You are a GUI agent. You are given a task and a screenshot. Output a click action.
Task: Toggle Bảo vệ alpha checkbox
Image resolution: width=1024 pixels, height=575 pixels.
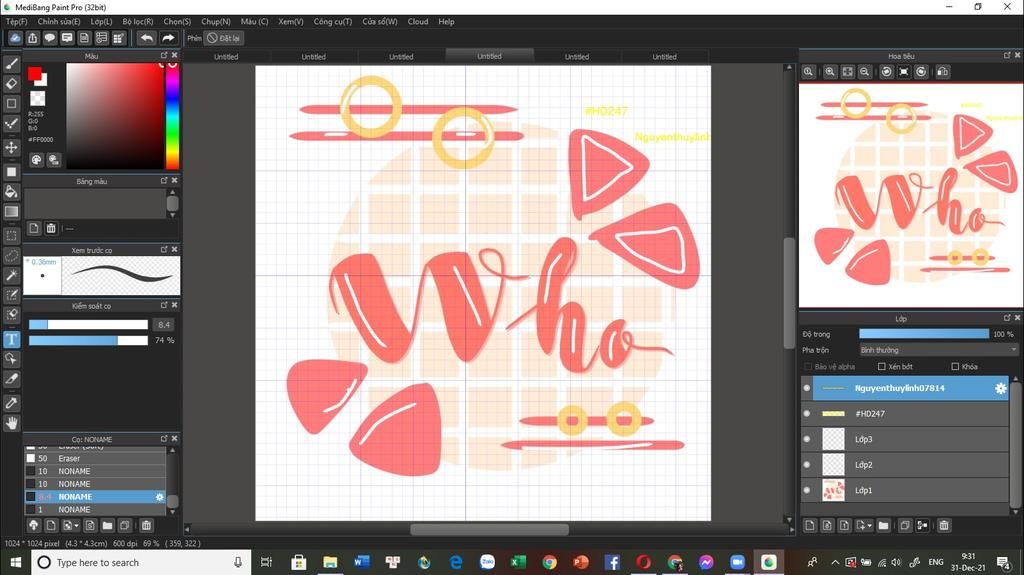[808, 367]
